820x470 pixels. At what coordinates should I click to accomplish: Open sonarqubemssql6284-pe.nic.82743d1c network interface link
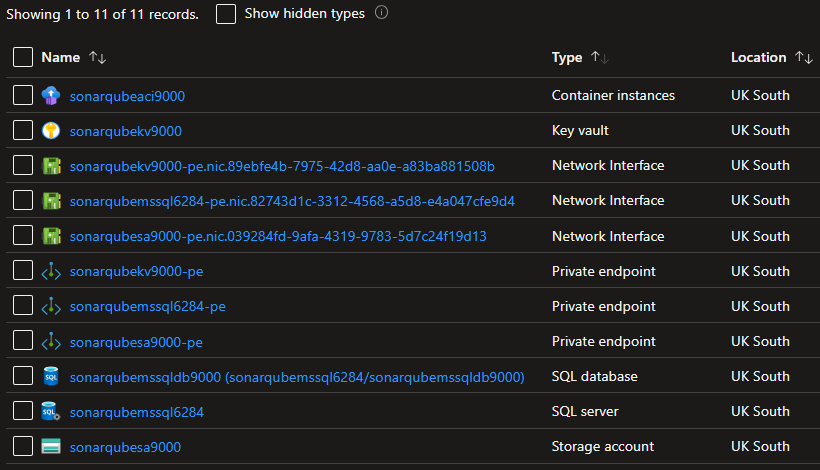pyautogui.click(x=292, y=201)
